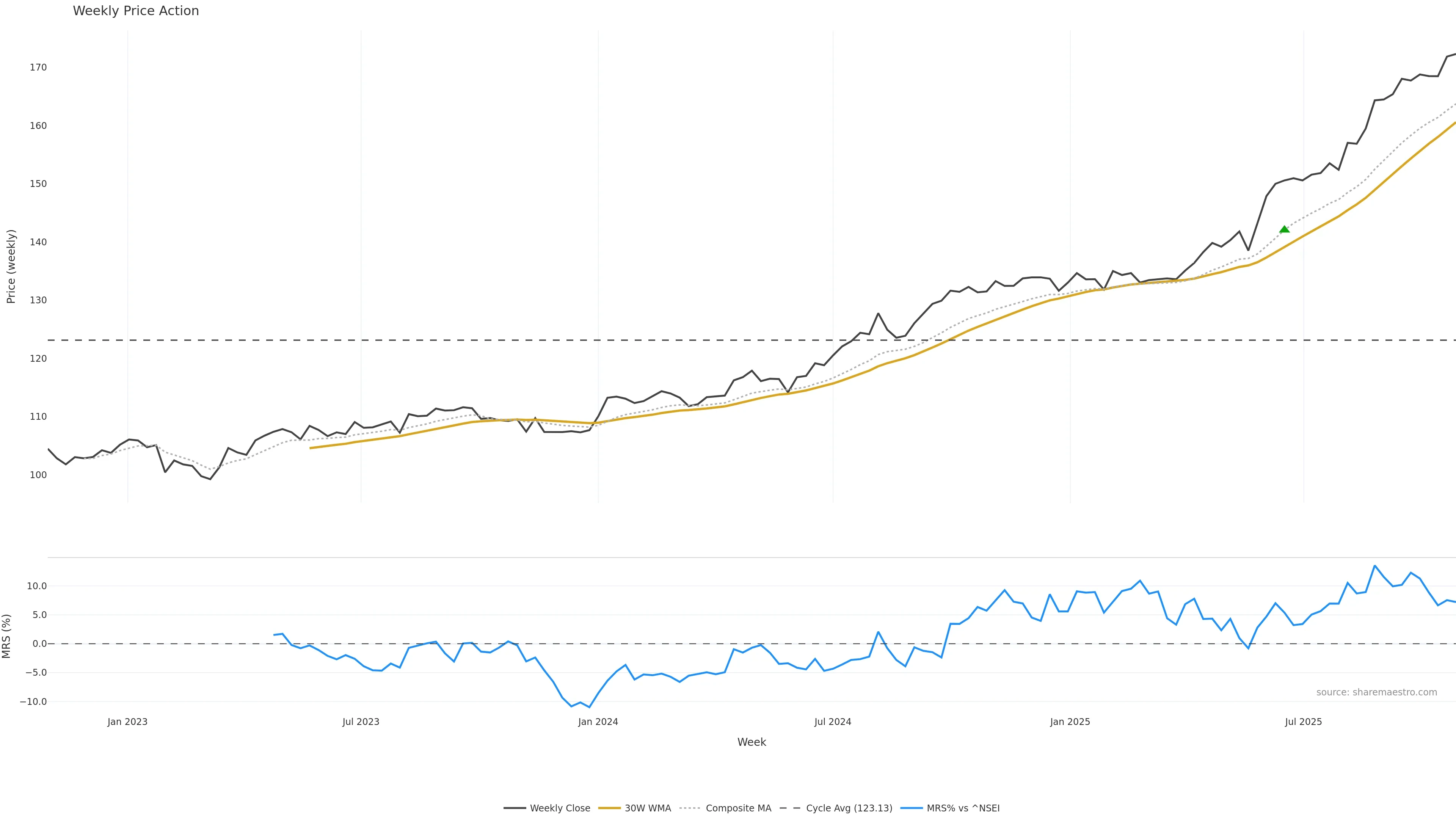Click the Jan 2025 x-axis tick label
Screen dimensions: 1456x819
(1070, 722)
